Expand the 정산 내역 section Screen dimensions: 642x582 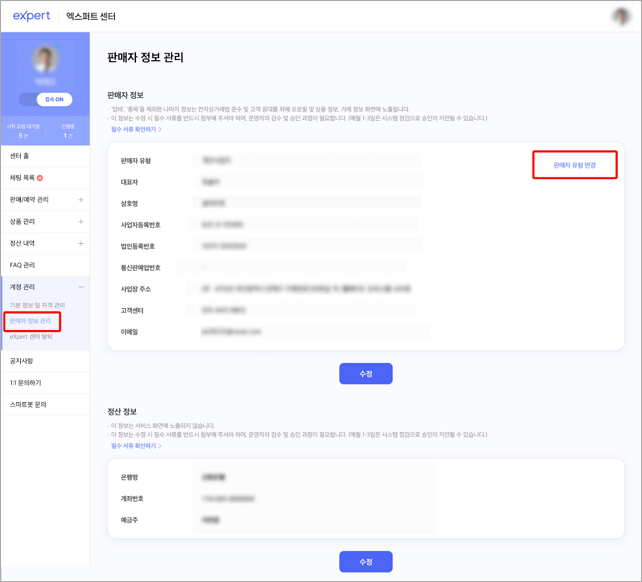[x=81, y=244]
